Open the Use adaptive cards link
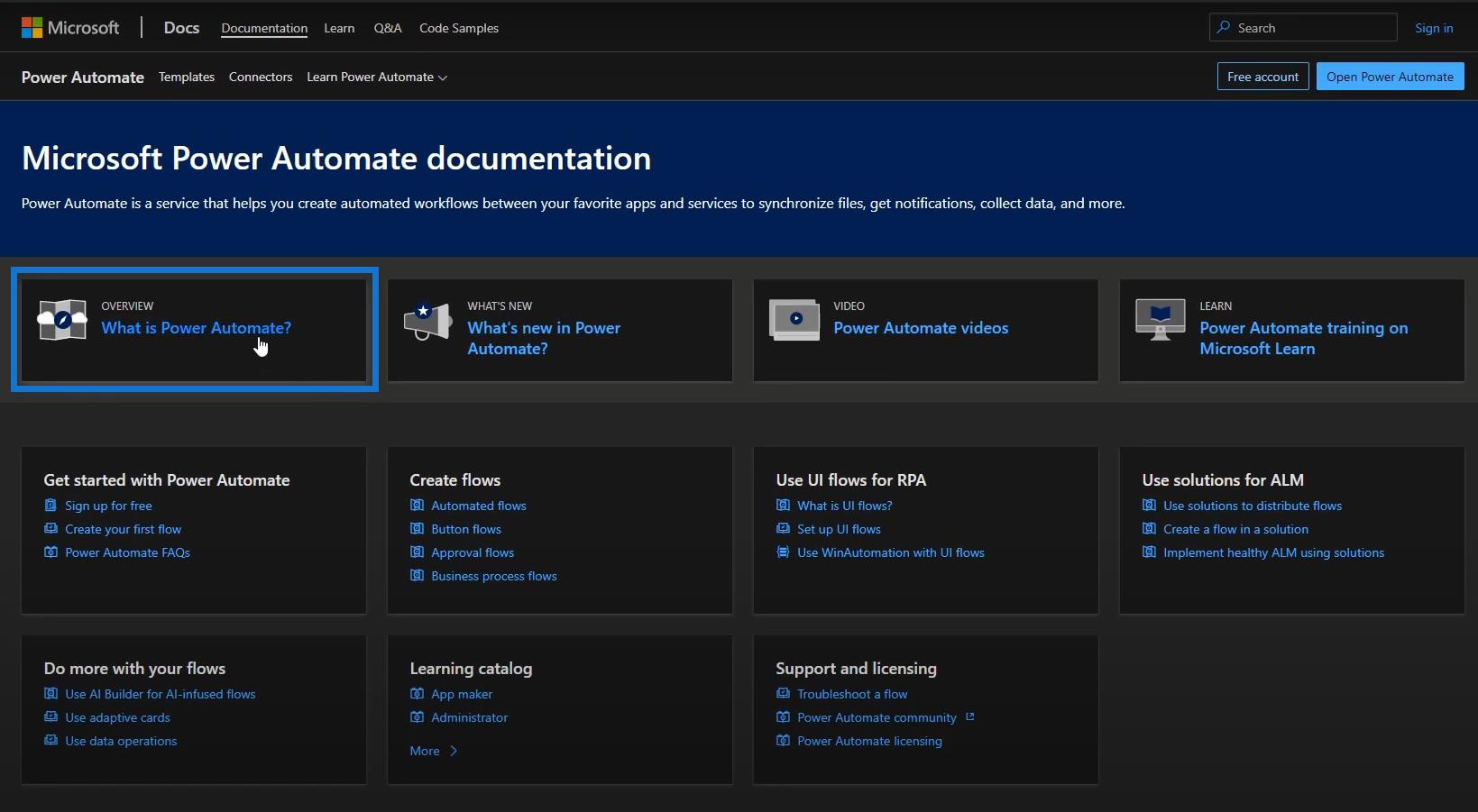 pyautogui.click(x=117, y=717)
